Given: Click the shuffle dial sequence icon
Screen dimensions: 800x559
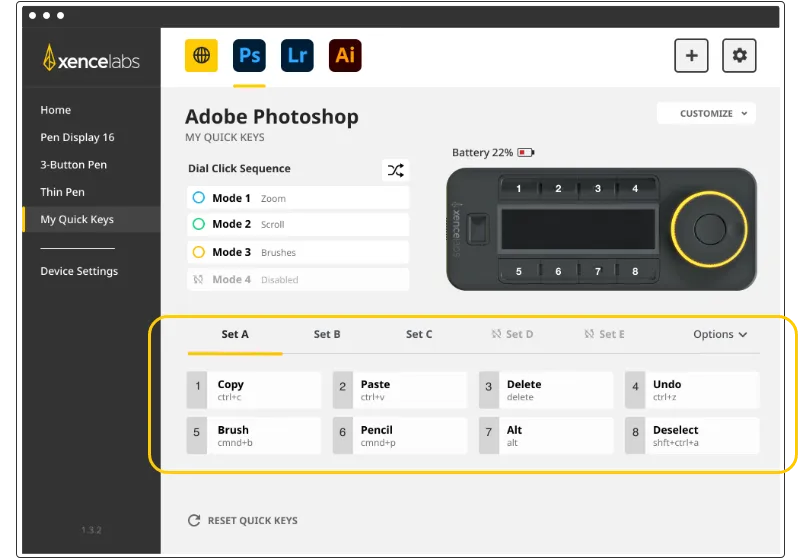Looking at the screenshot, I should [x=396, y=170].
